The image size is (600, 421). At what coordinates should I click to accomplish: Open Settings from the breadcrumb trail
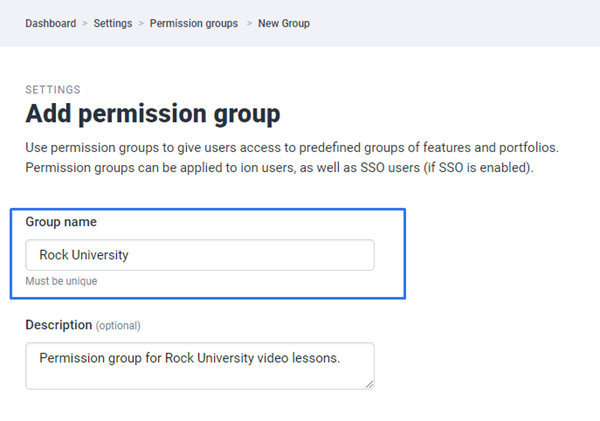tap(113, 23)
